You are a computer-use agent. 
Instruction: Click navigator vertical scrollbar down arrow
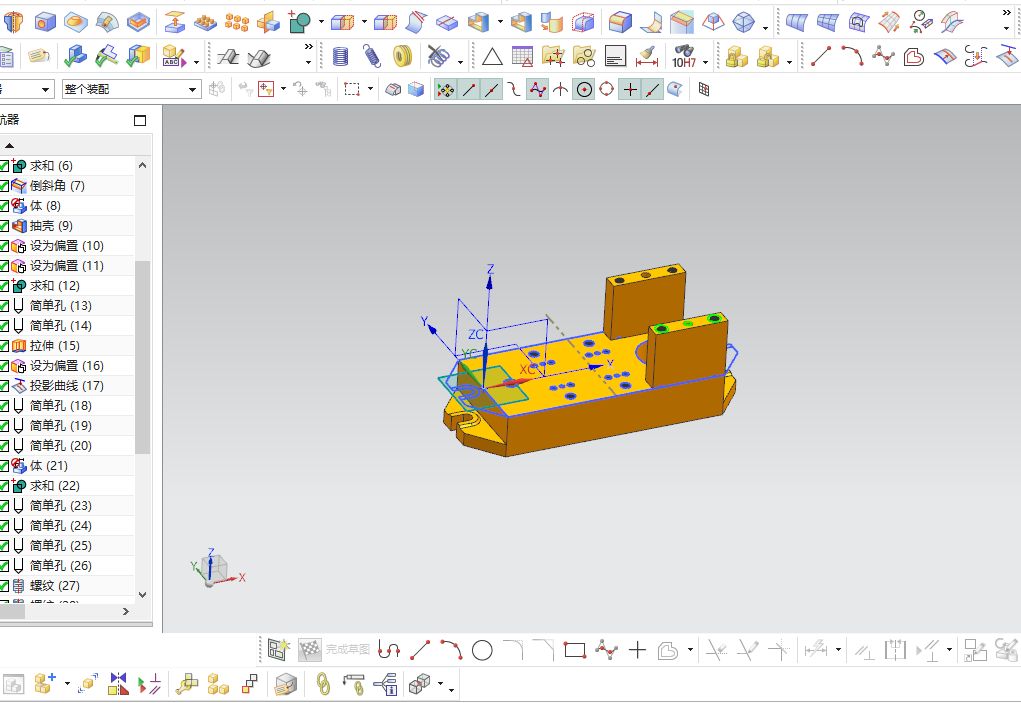click(143, 595)
